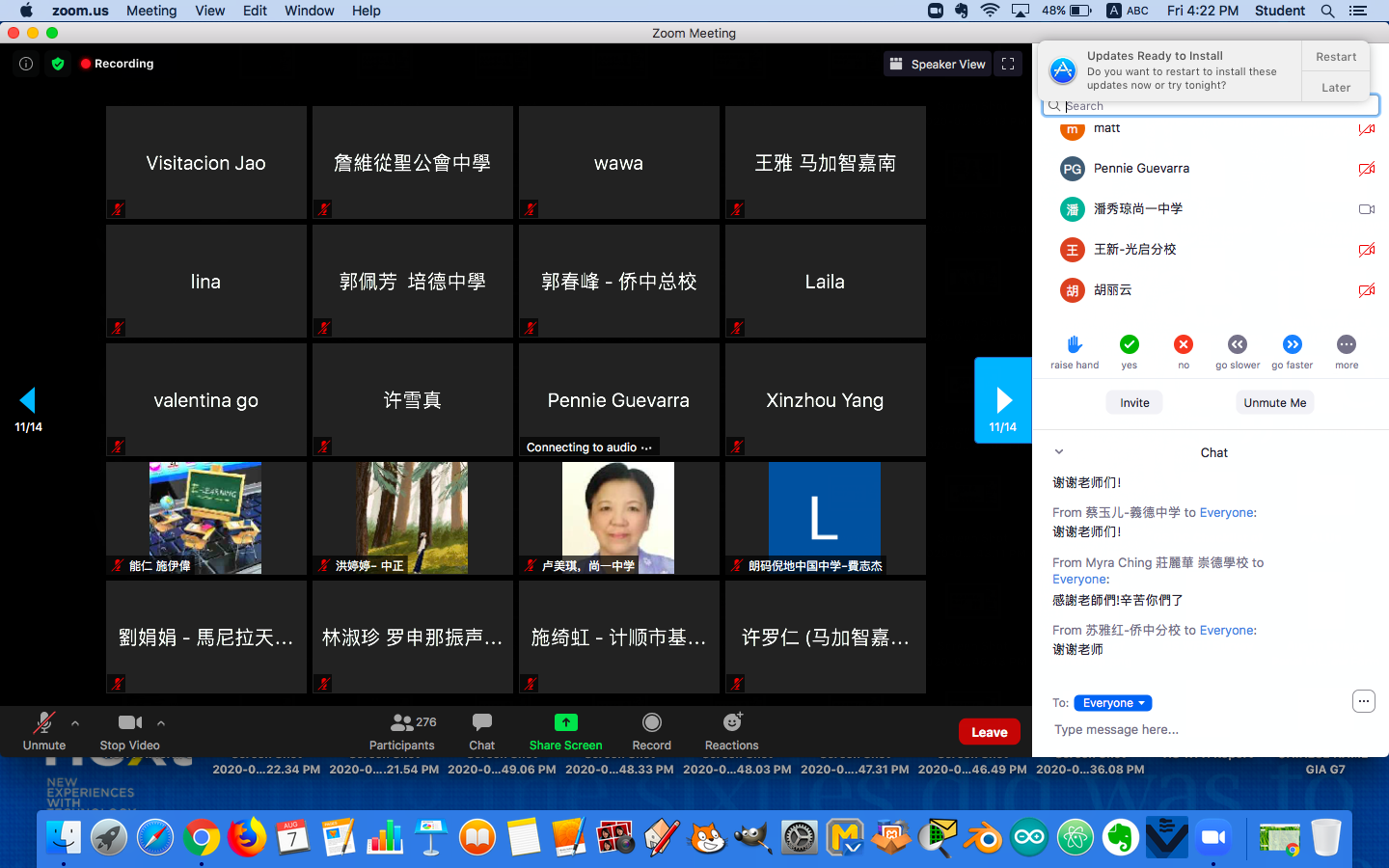Click the participant Search field
This screenshot has height=868, width=1389.
click(x=1211, y=106)
